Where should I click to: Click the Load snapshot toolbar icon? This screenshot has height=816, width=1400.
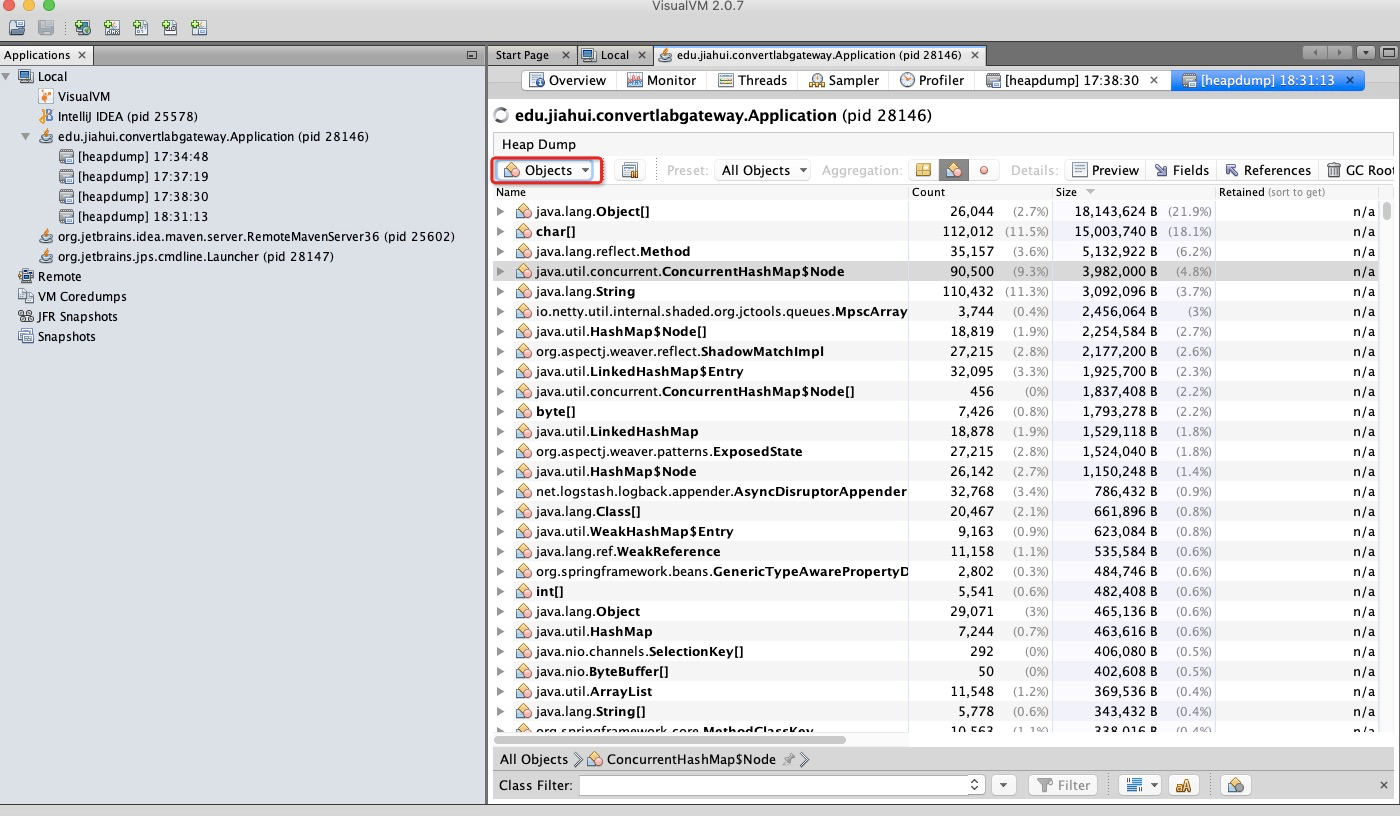click(x=17, y=28)
